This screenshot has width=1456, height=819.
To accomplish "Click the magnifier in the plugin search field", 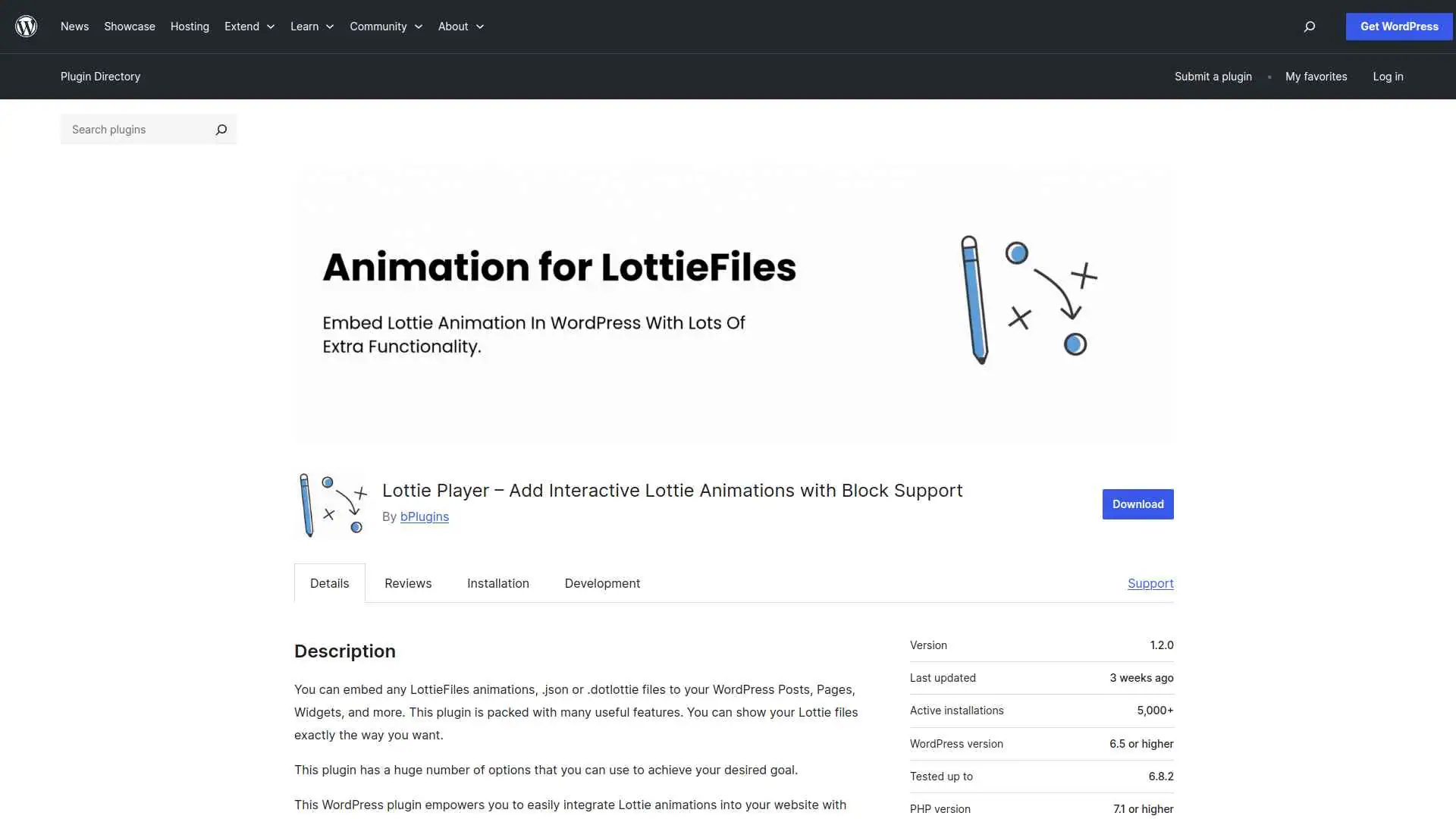I will click(221, 130).
